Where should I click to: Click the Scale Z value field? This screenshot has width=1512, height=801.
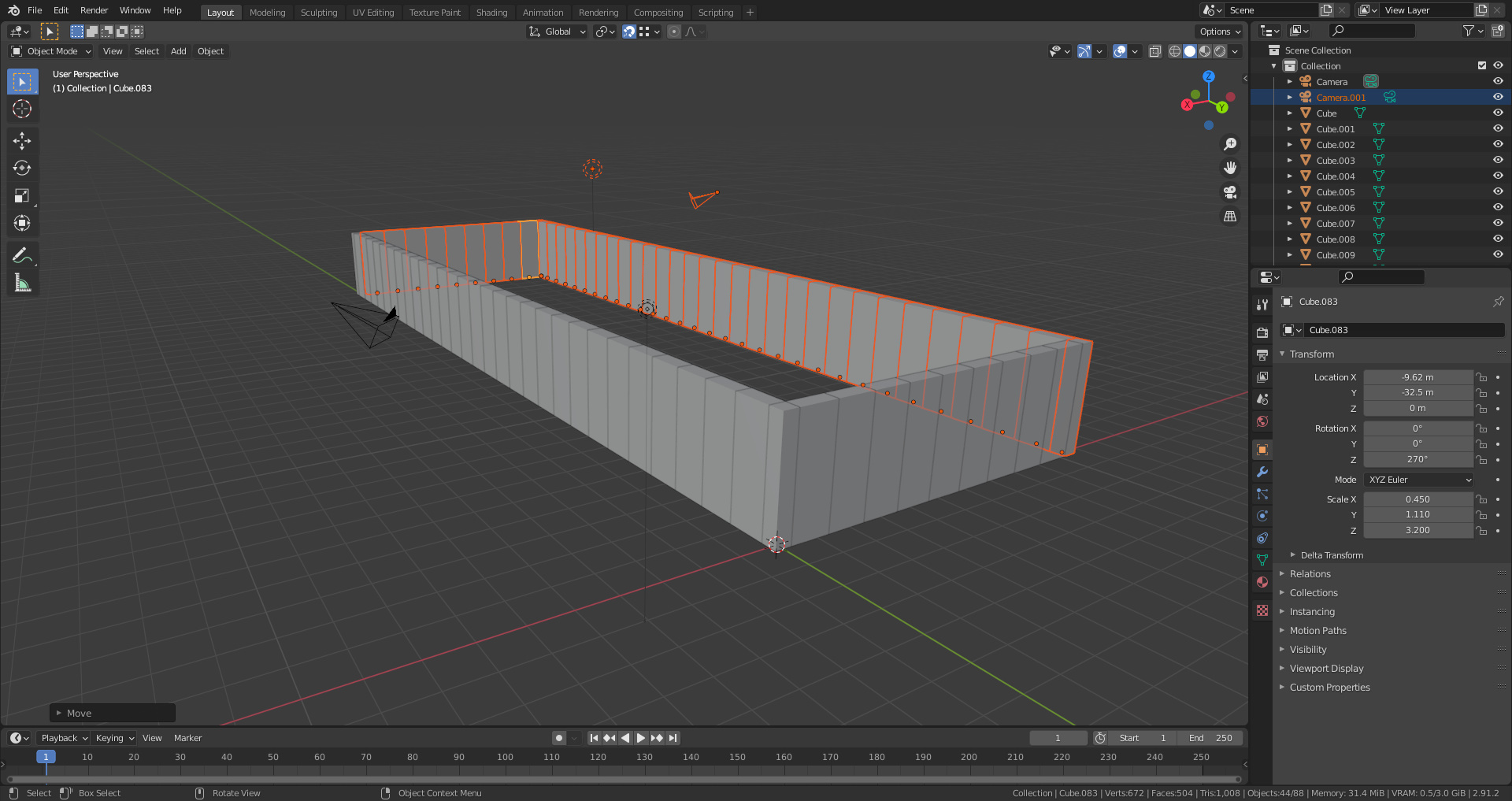point(1417,530)
